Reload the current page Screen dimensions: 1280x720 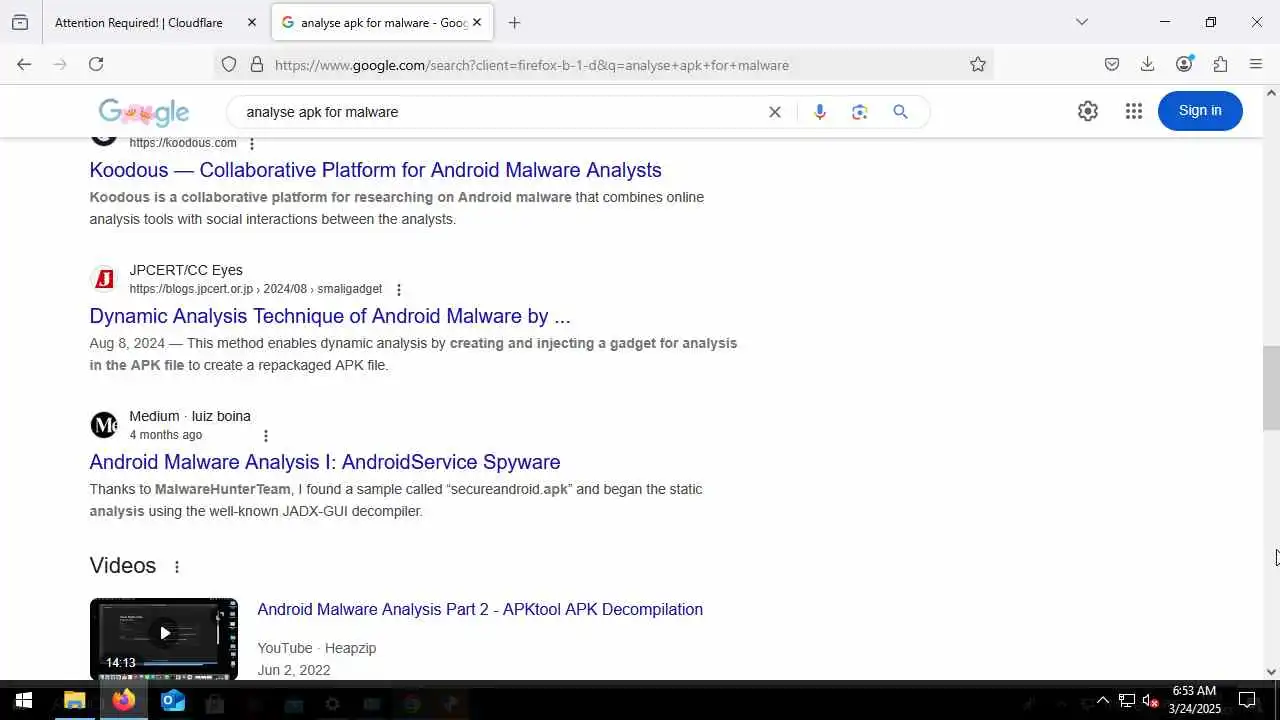click(96, 64)
